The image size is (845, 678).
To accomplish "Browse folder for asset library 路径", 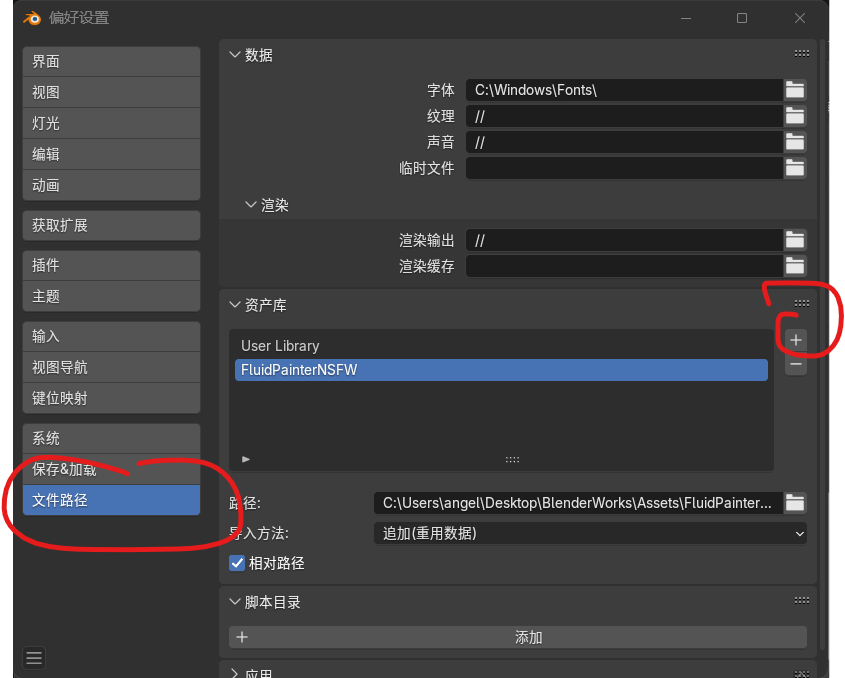I will click(795, 503).
